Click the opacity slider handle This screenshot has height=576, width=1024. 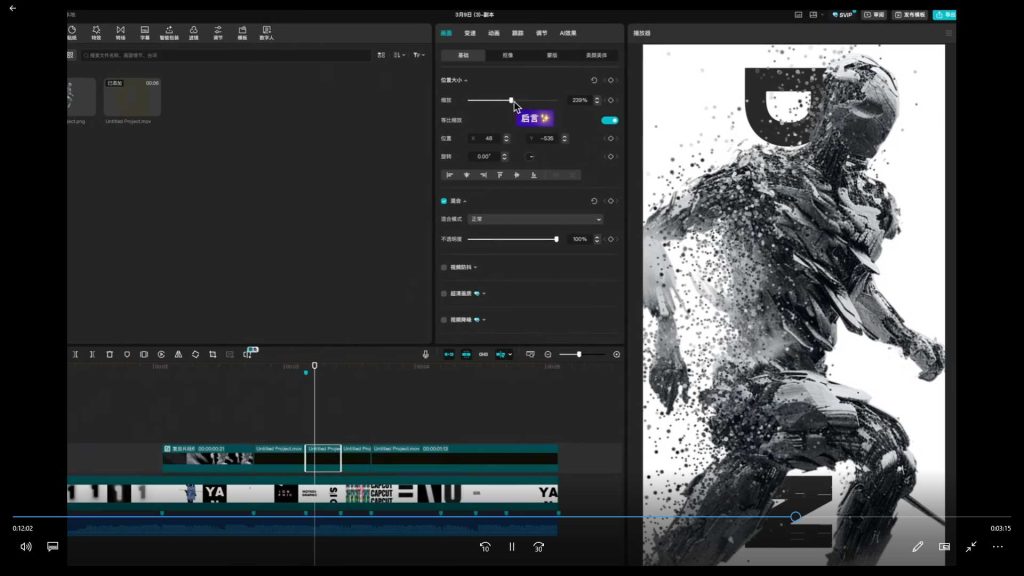point(556,239)
